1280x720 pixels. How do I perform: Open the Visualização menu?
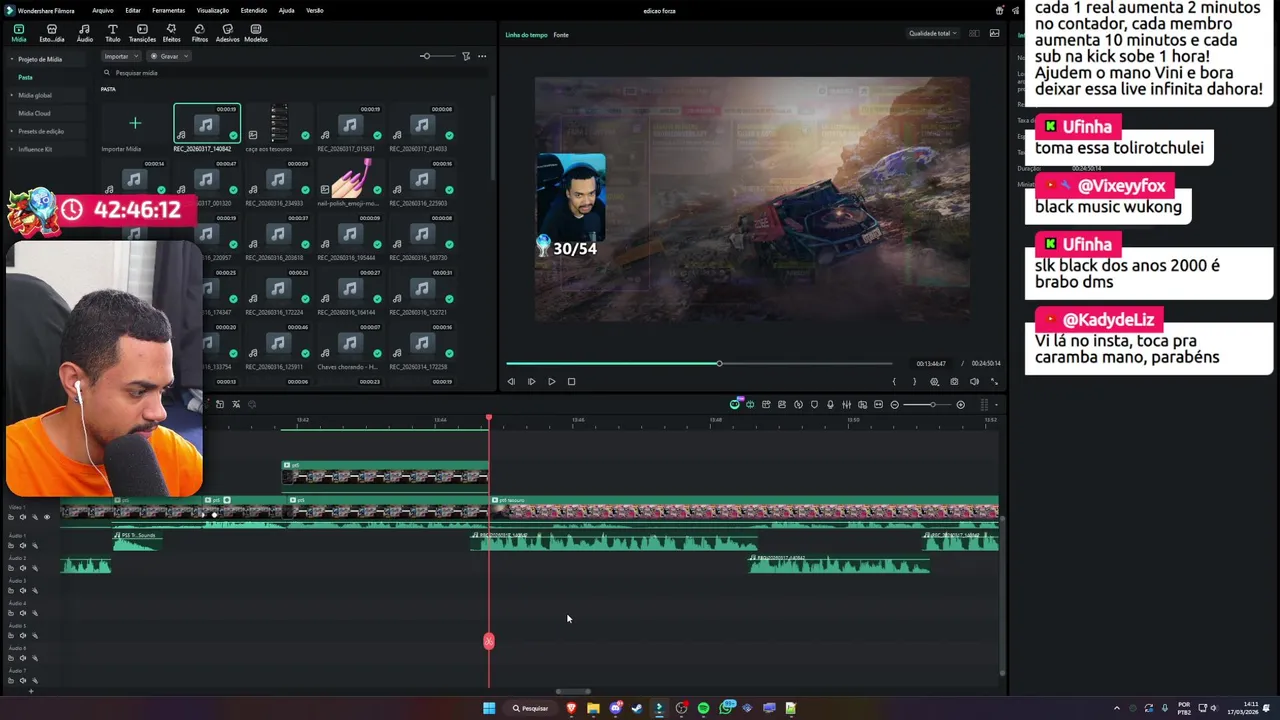point(212,10)
